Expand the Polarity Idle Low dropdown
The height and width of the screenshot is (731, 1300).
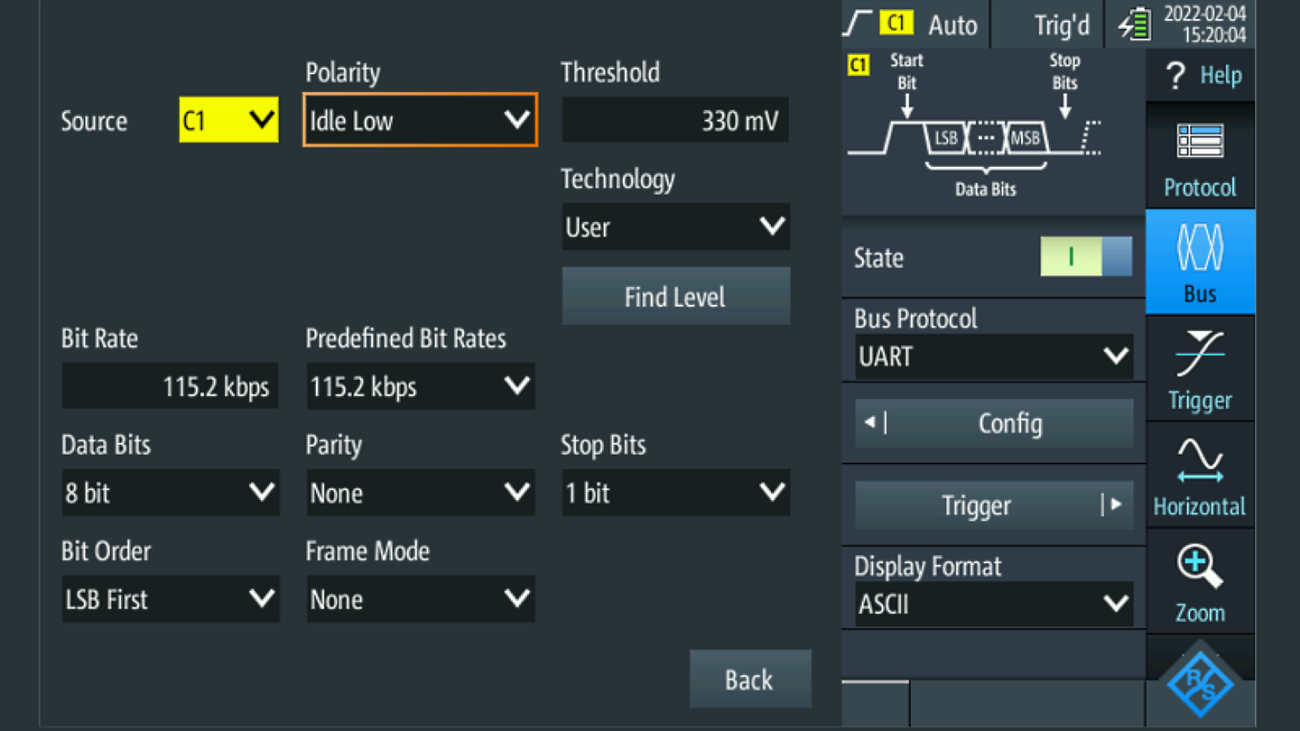click(420, 121)
